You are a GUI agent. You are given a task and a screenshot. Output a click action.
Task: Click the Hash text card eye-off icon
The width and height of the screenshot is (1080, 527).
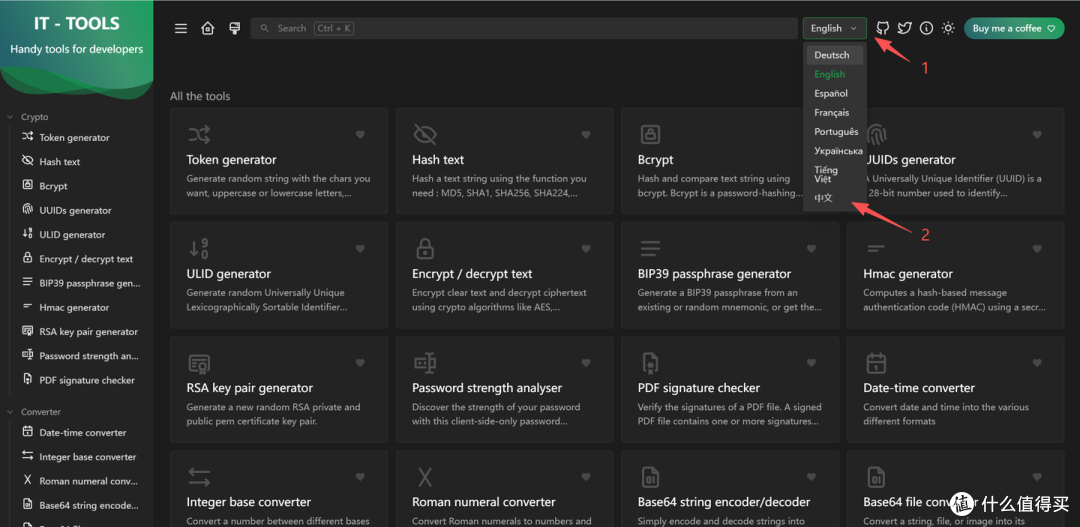pyautogui.click(x=425, y=134)
